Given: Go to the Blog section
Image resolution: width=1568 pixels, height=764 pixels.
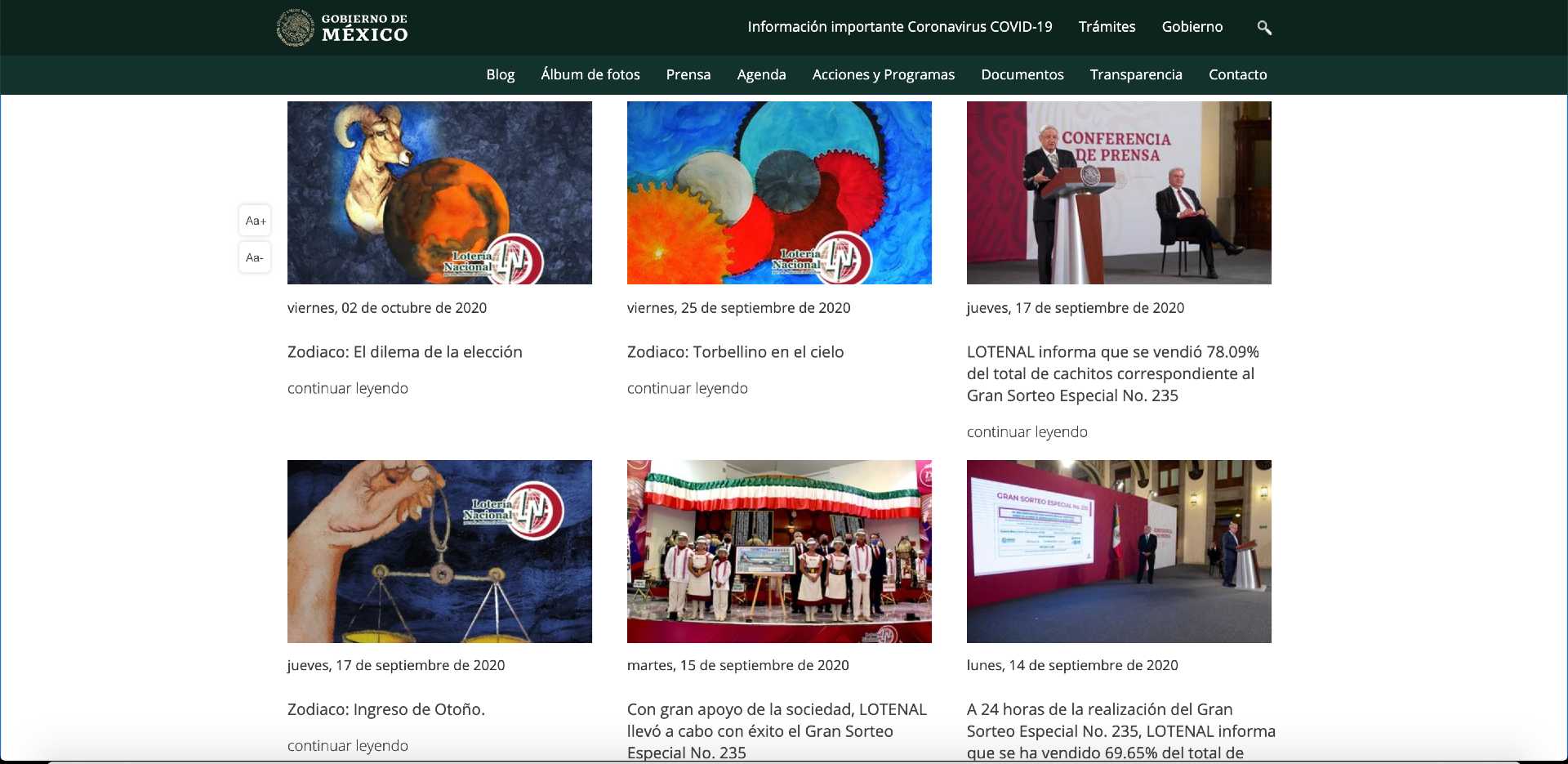Looking at the screenshot, I should tap(501, 74).
